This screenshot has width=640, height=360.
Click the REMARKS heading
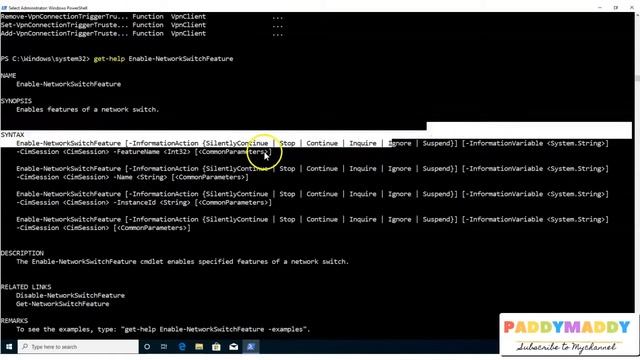click(14, 321)
